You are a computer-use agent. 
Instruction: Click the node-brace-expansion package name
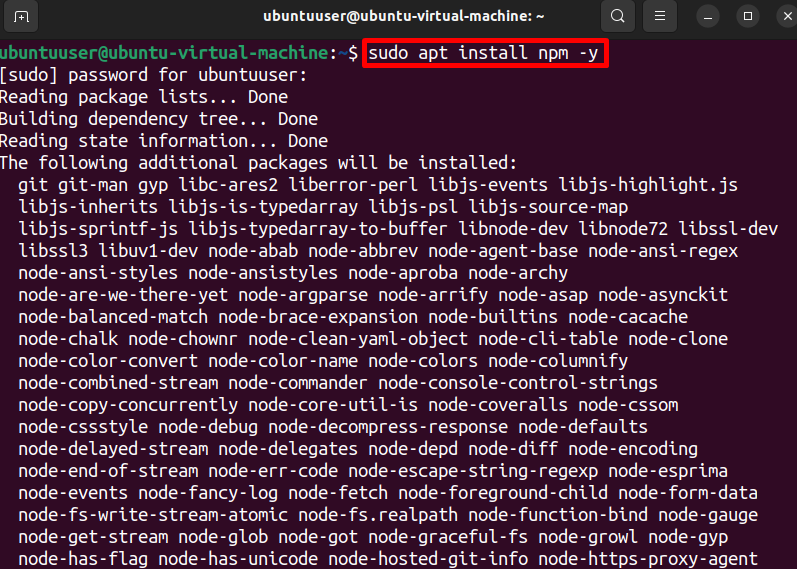[x=318, y=317]
